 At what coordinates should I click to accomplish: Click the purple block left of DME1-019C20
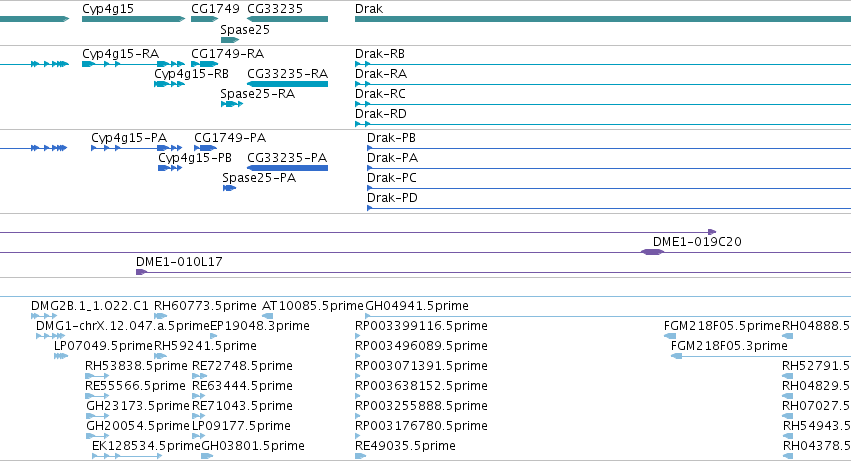(x=652, y=252)
